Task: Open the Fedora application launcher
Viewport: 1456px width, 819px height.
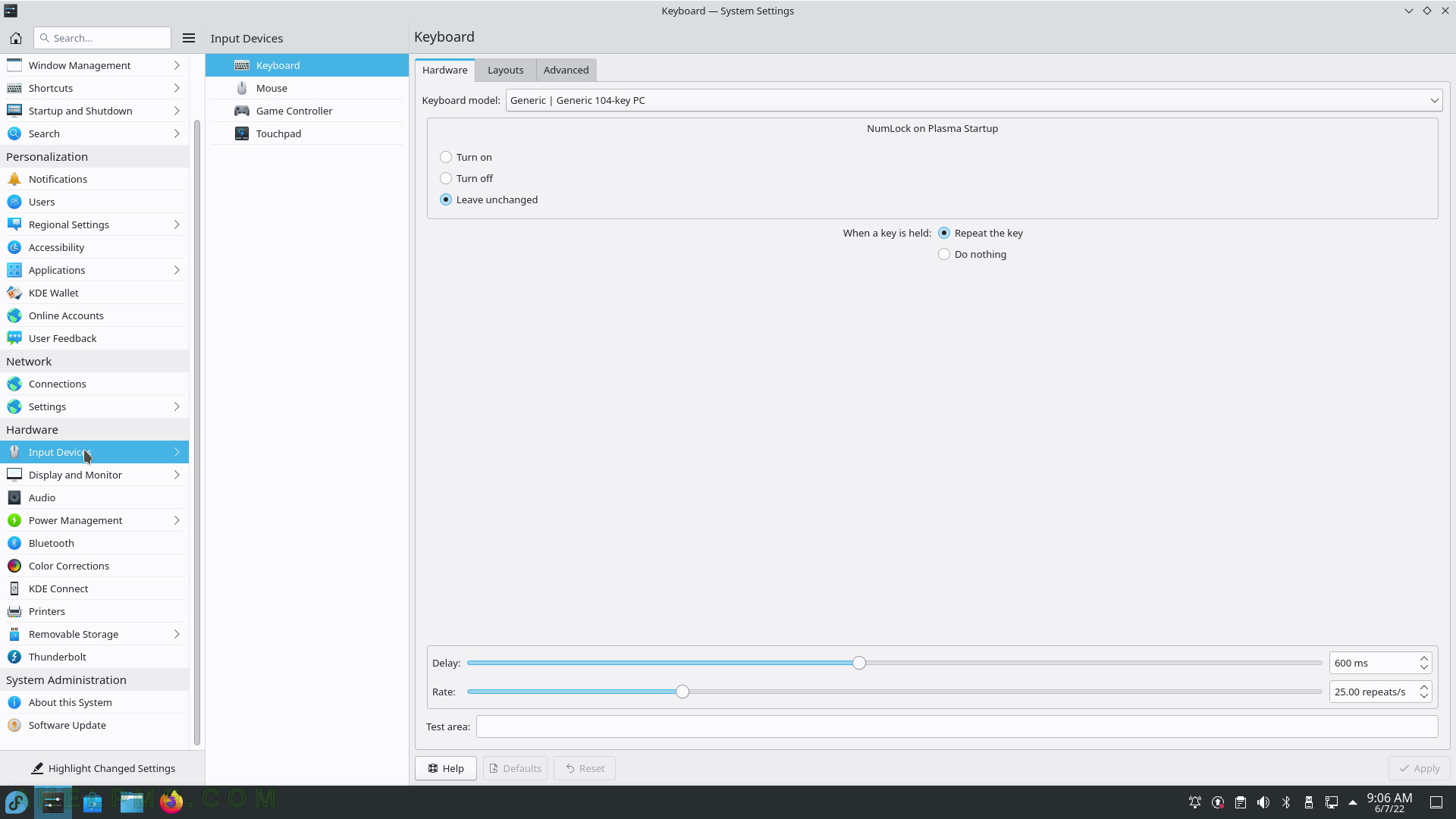Action: tap(17, 802)
